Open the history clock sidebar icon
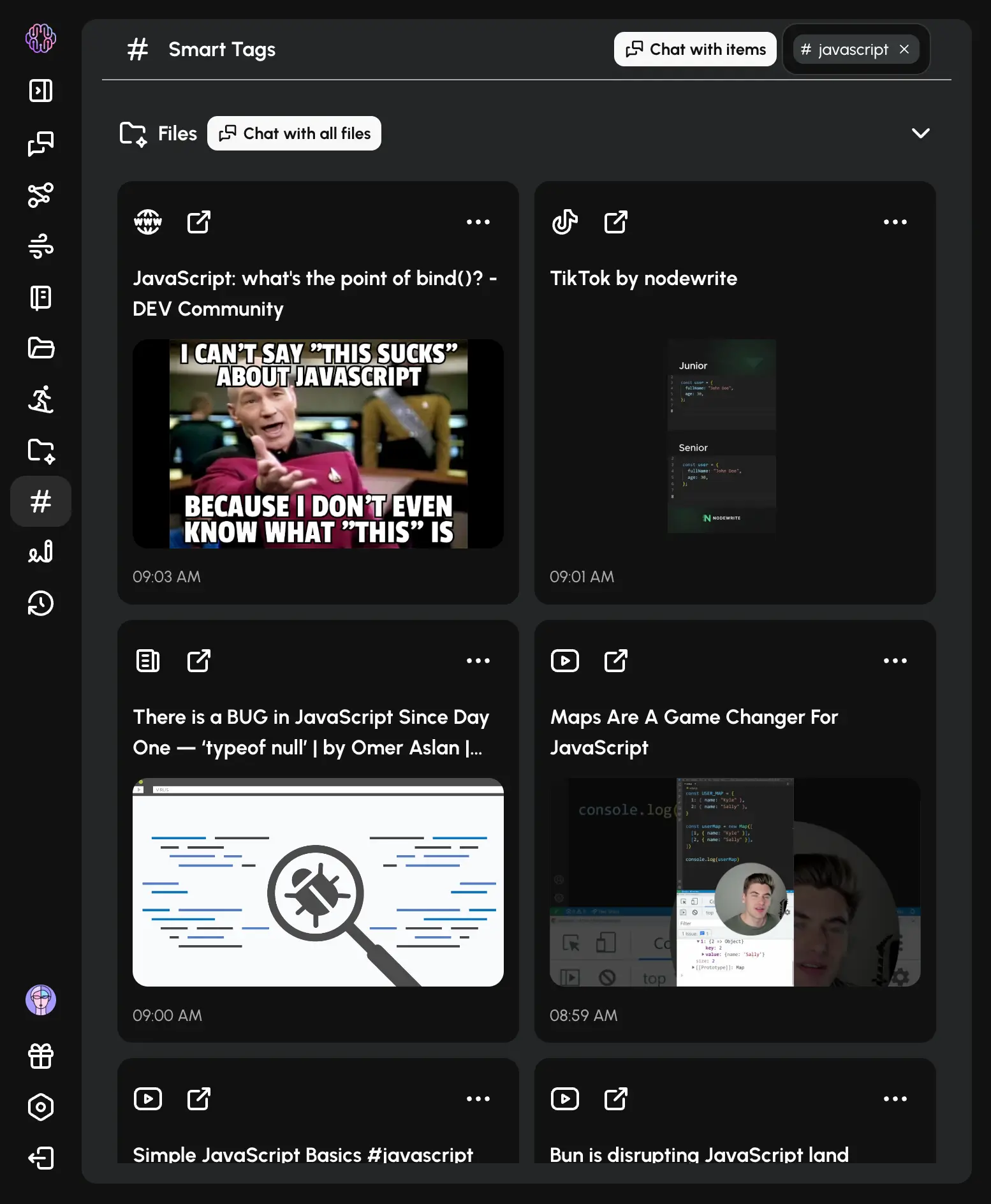 pyautogui.click(x=41, y=603)
